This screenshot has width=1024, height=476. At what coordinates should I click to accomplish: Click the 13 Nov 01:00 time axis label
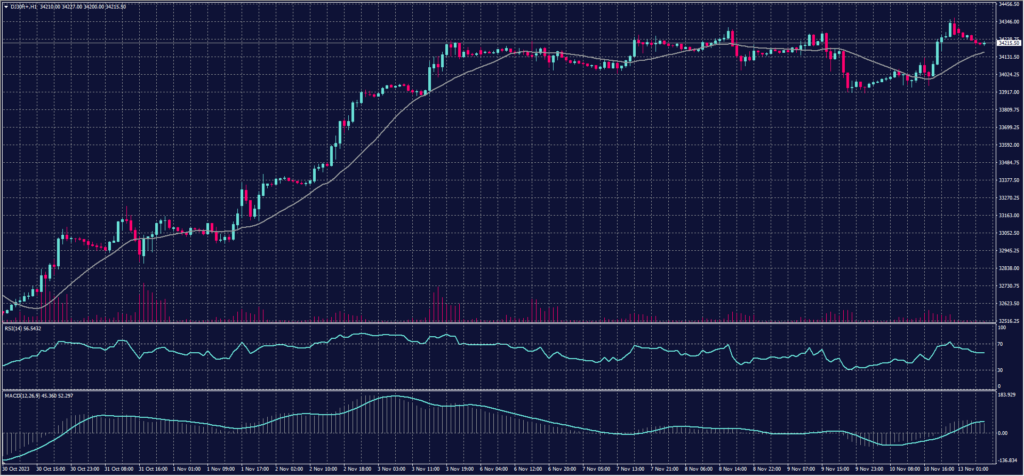(x=972, y=467)
